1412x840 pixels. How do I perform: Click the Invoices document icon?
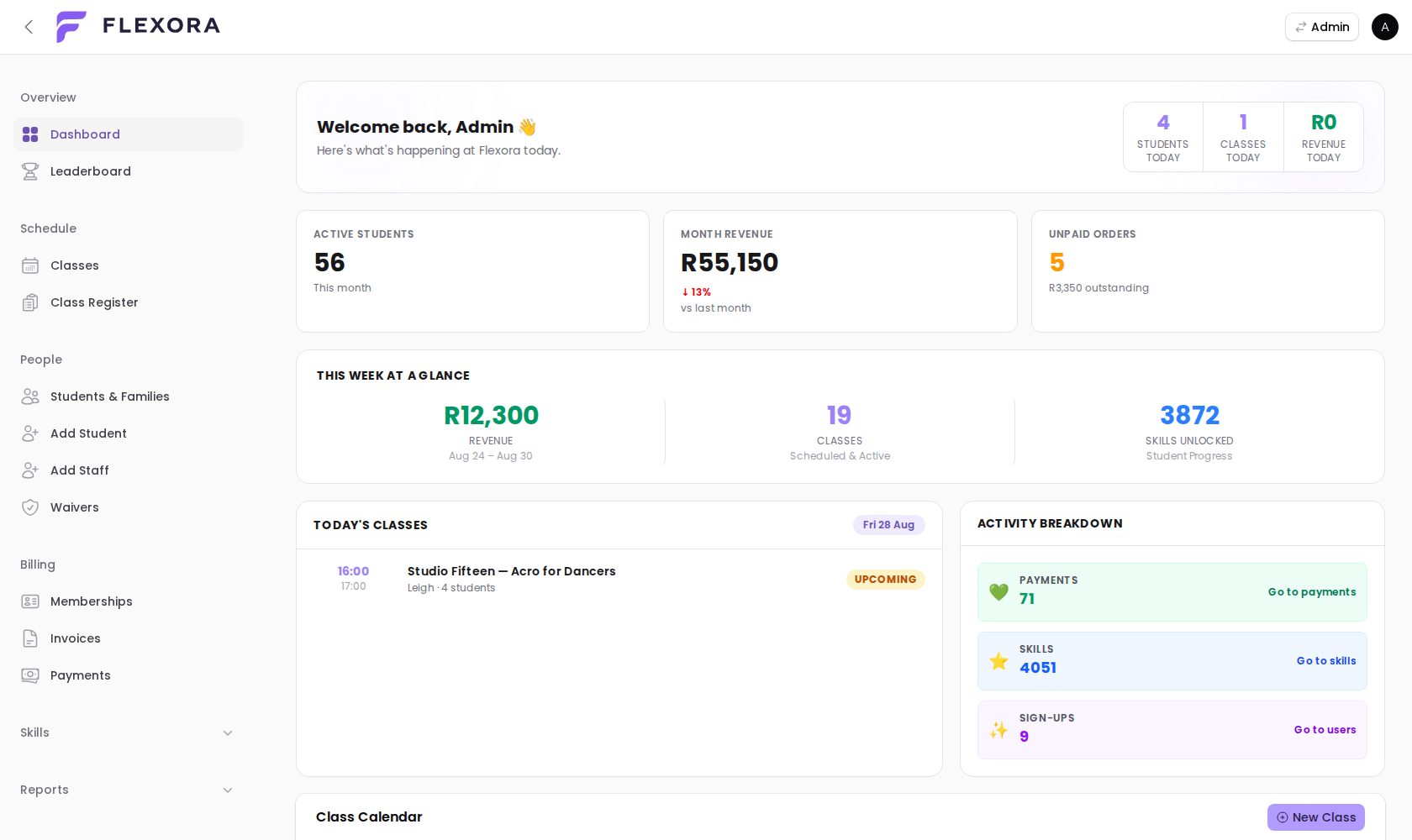point(30,638)
